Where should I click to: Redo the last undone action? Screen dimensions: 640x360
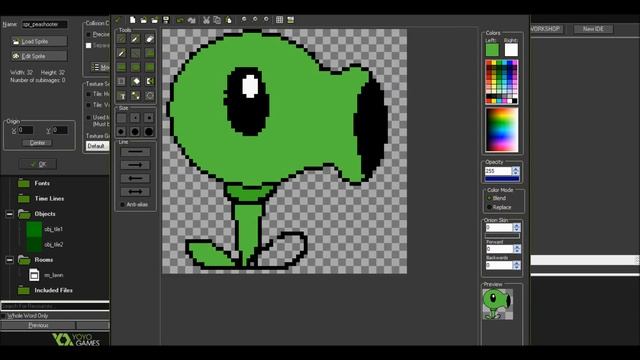click(191, 20)
